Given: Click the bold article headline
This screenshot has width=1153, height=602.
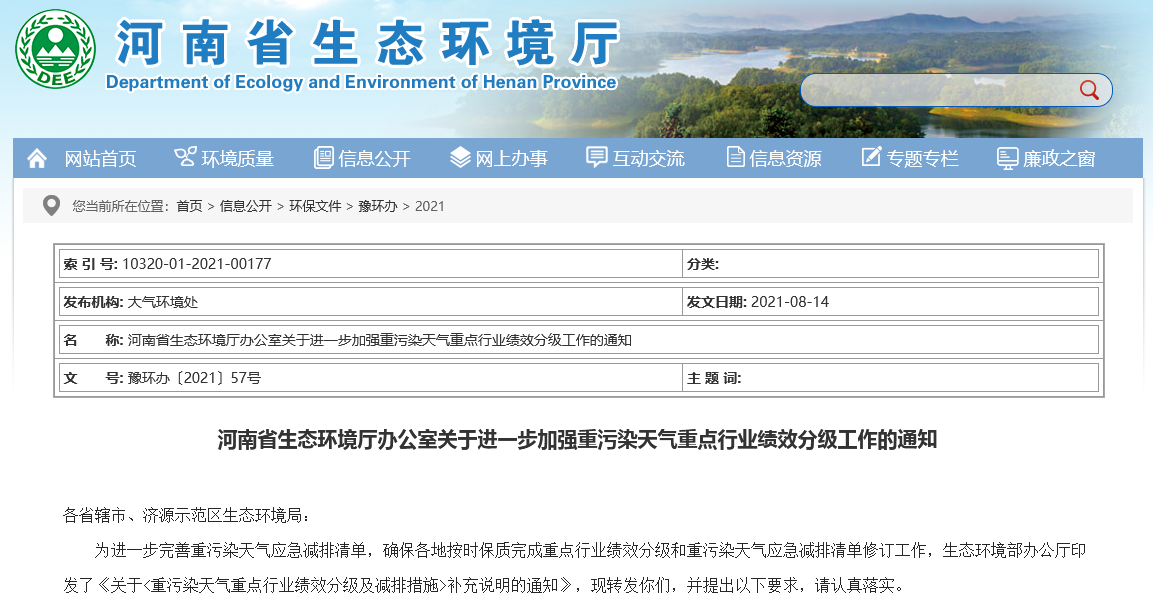Looking at the screenshot, I should [x=577, y=440].
